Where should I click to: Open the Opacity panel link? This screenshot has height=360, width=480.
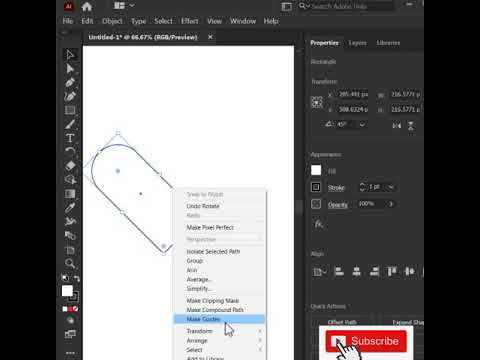tap(338, 205)
